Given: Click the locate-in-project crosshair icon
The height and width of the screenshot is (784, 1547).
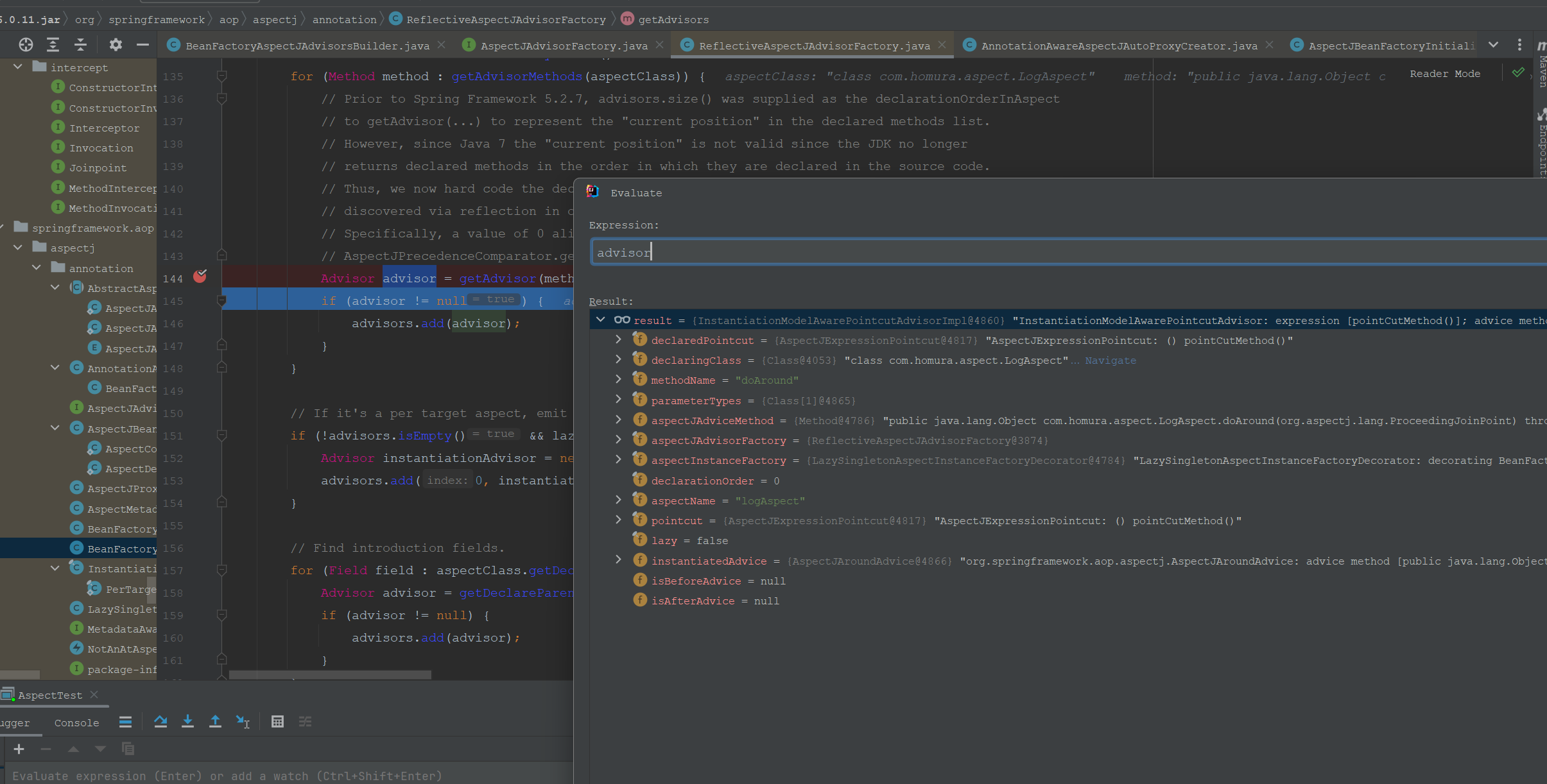Looking at the screenshot, I should click(x=26, y=44).
